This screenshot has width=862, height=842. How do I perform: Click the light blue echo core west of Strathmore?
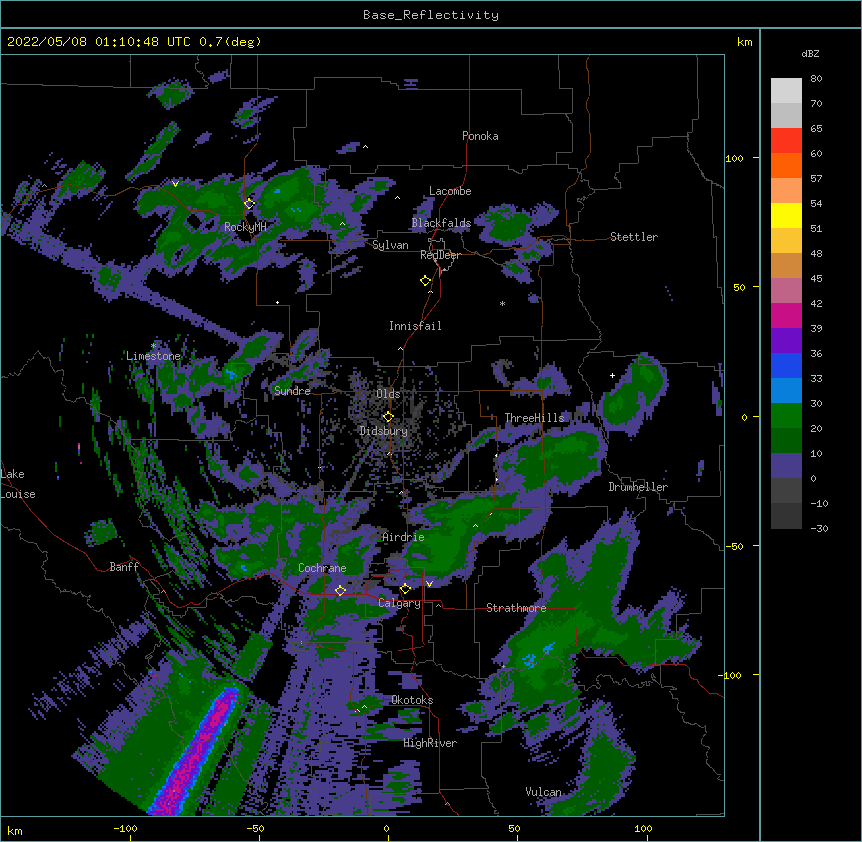click(x=529, y=659)
